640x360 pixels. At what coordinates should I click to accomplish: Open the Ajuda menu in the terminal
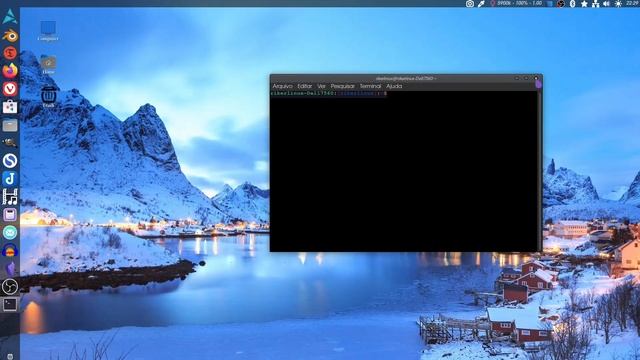(394, 86)
